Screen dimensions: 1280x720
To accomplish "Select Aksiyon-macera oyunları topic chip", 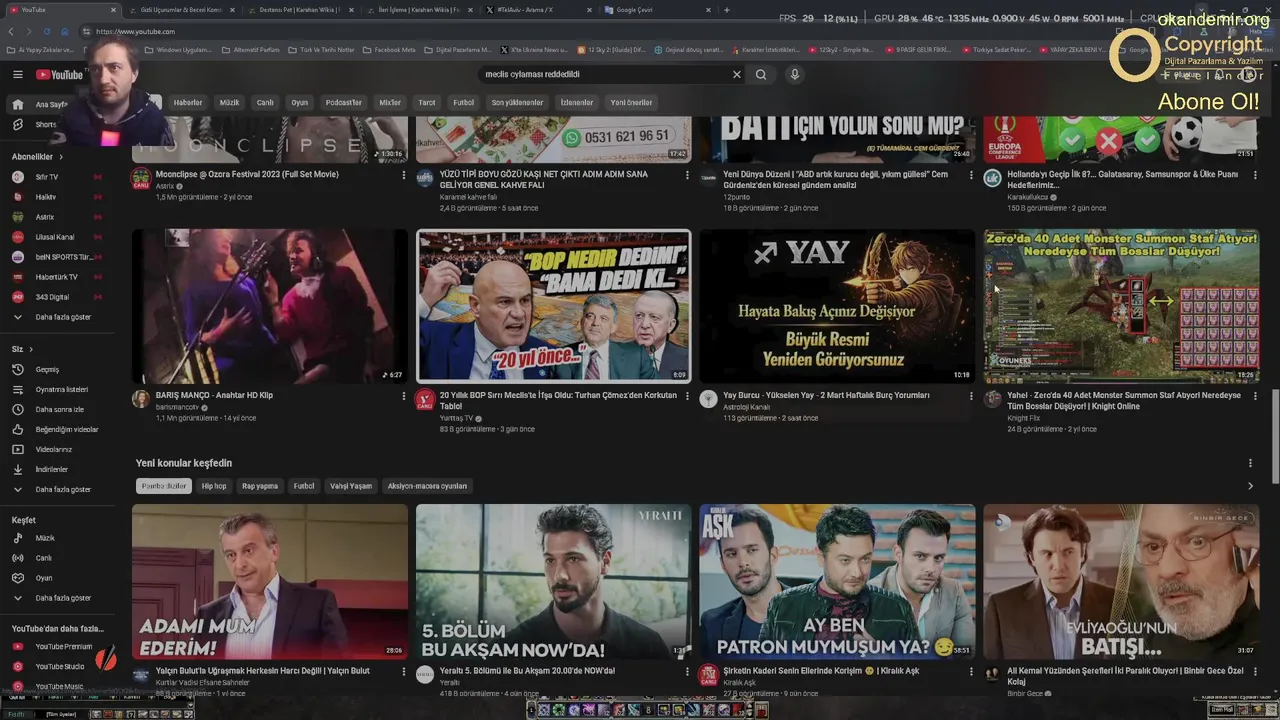I will point(427,486).
